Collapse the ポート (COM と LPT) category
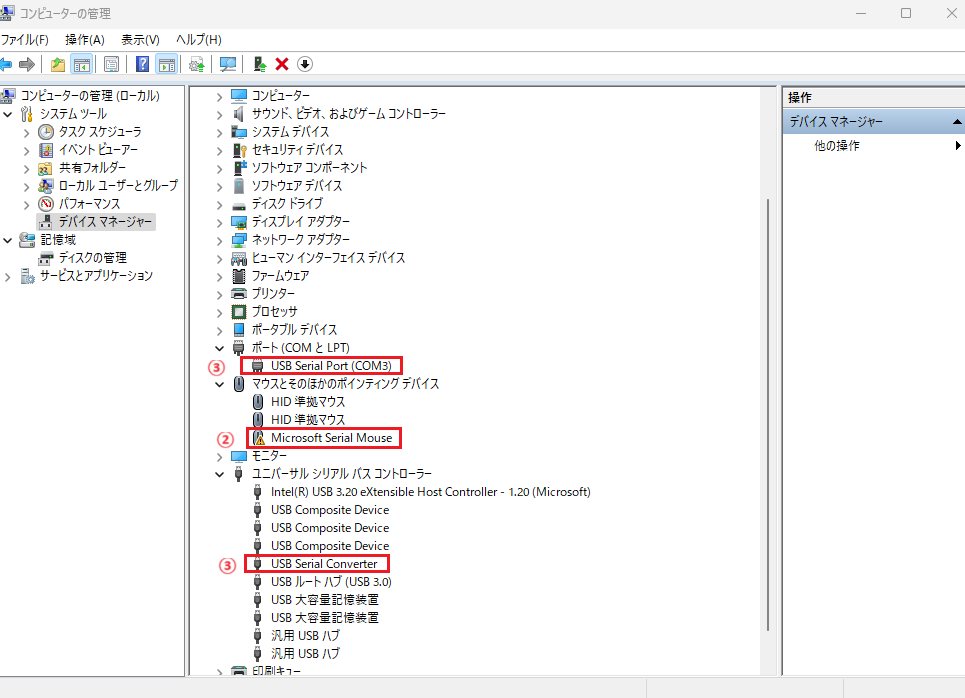This screenshot has height=698, width=965. tap(220, 348)
